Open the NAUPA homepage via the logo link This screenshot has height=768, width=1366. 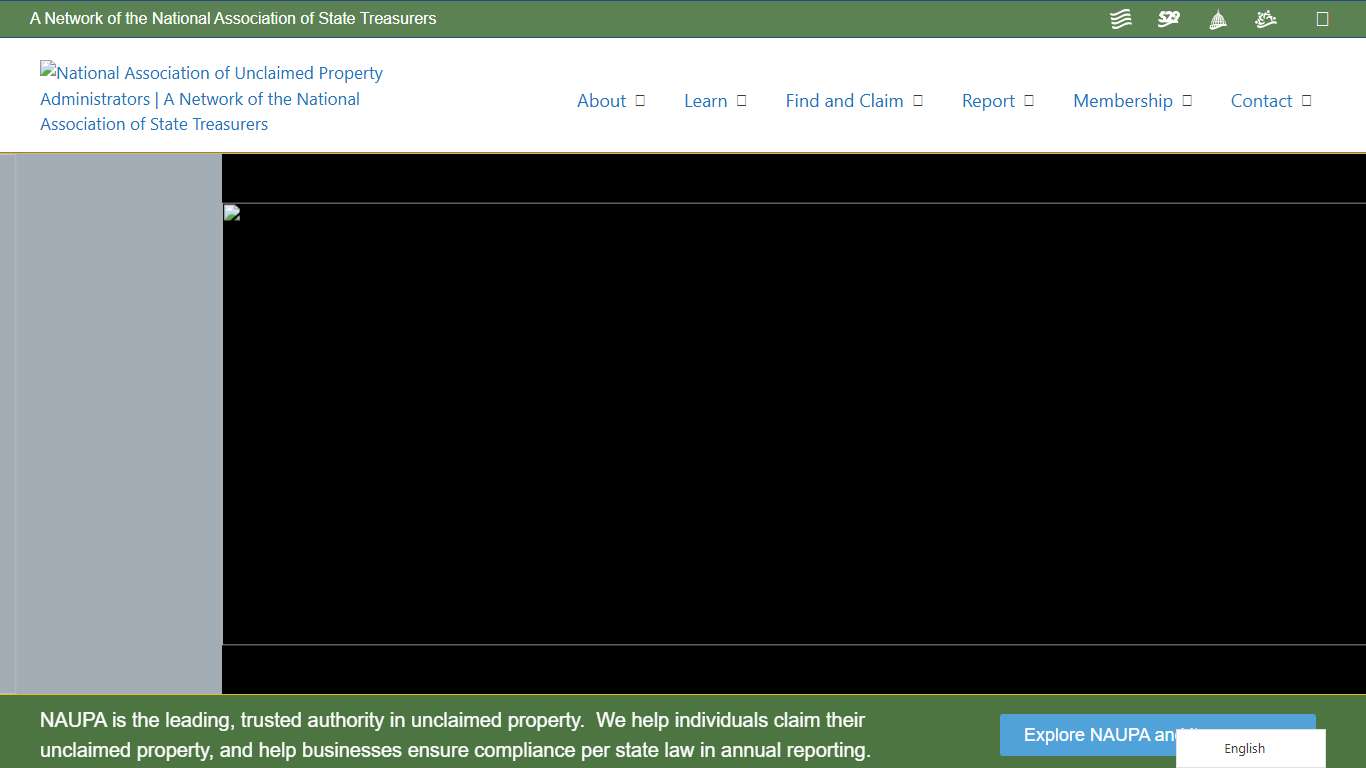tap(210, 98)
